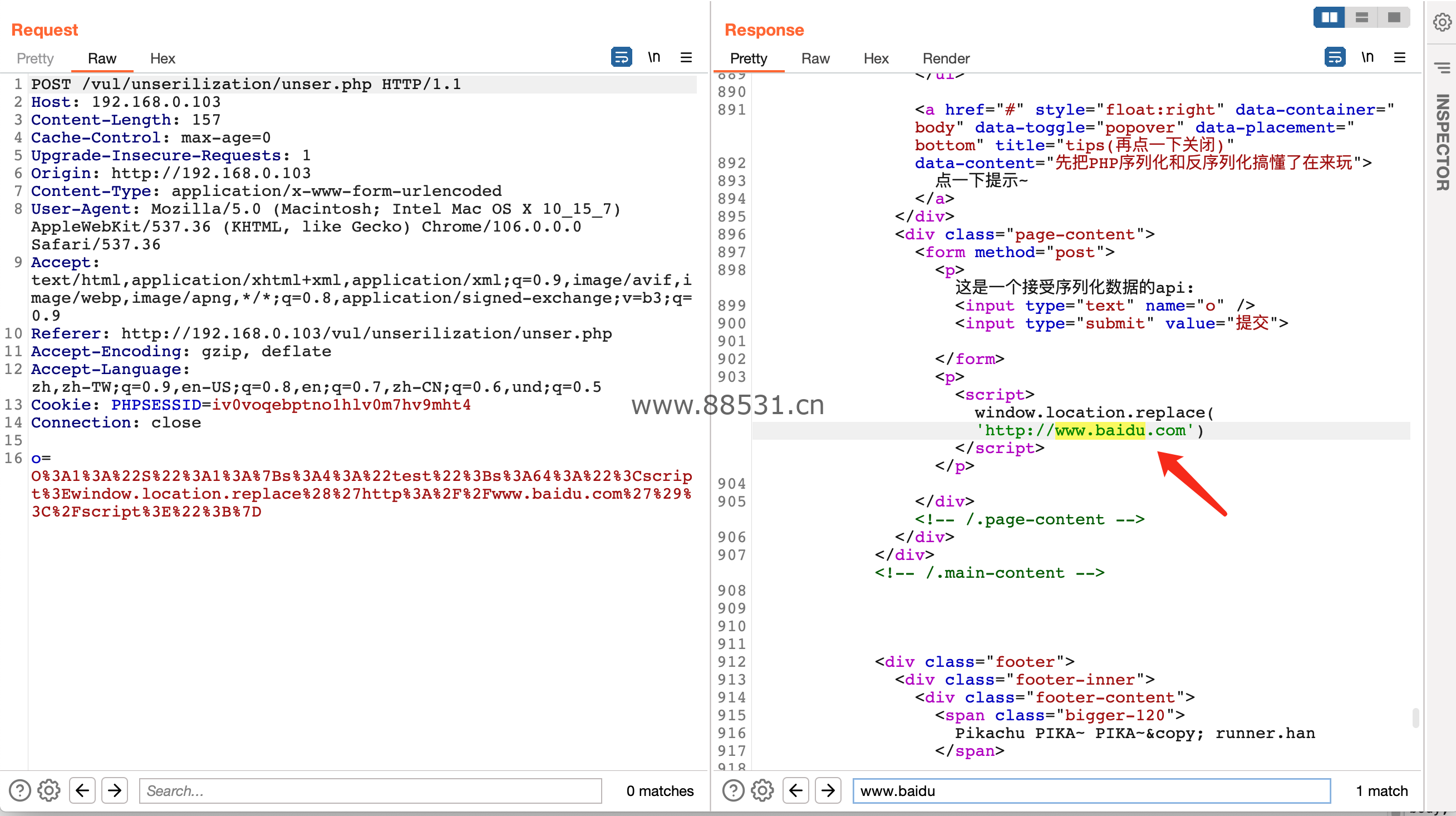This screenshot has width=1456, height=816.
Task: Select the Response Hex tab
Action: pyautogui.click(x=876, y=59)
